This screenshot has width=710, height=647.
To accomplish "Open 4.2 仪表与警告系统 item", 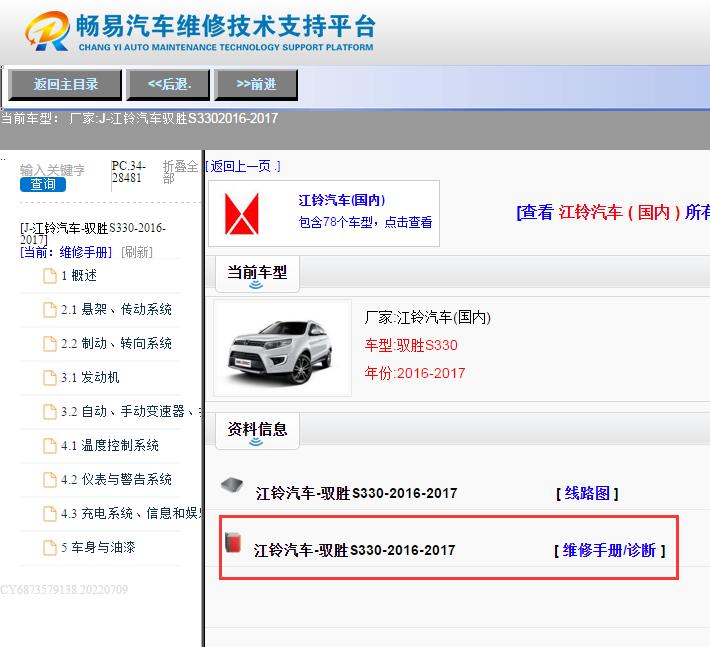I will pyautogui.click(x=116, y=479).
